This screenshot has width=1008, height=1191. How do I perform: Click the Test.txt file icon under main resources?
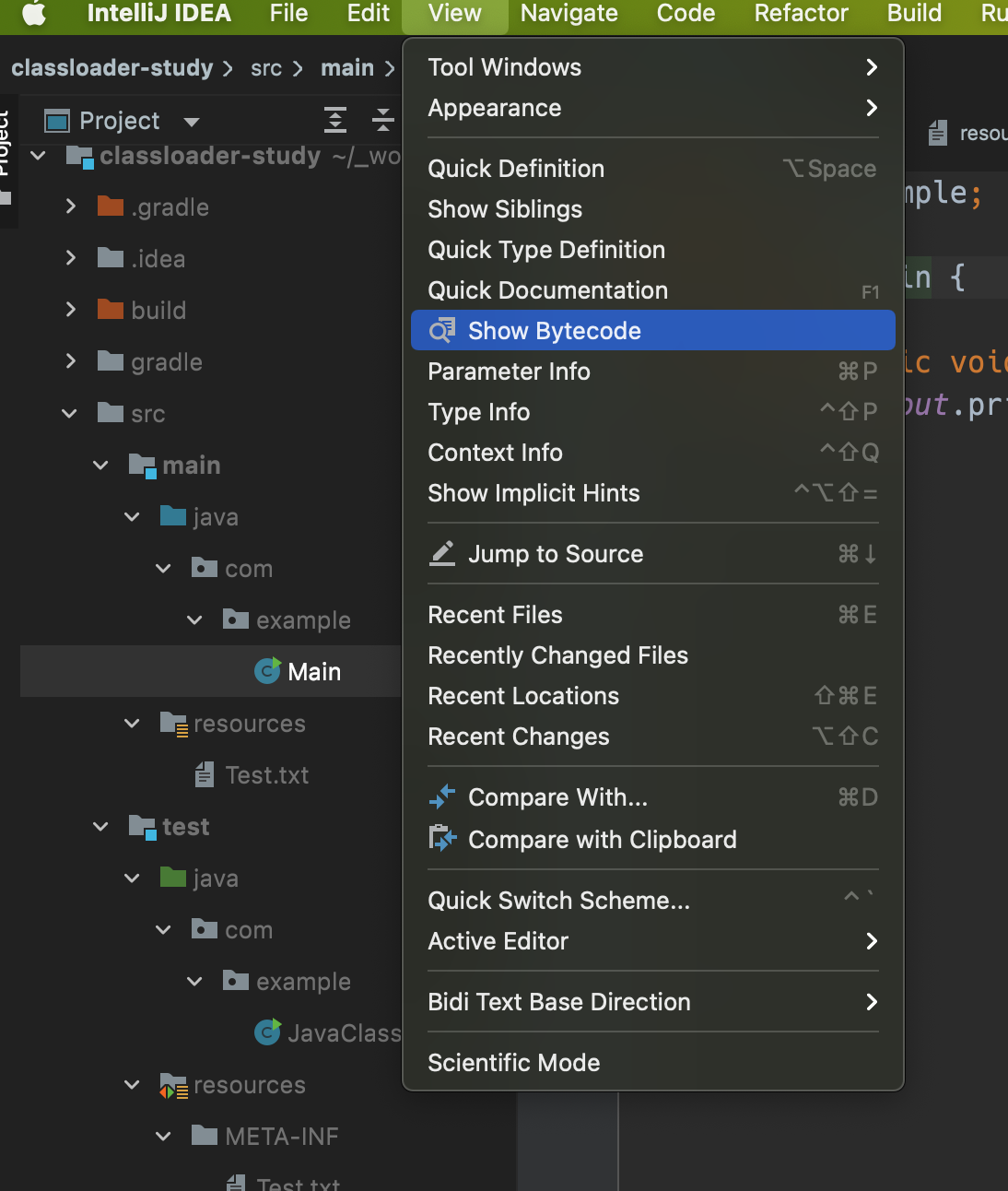205,774
